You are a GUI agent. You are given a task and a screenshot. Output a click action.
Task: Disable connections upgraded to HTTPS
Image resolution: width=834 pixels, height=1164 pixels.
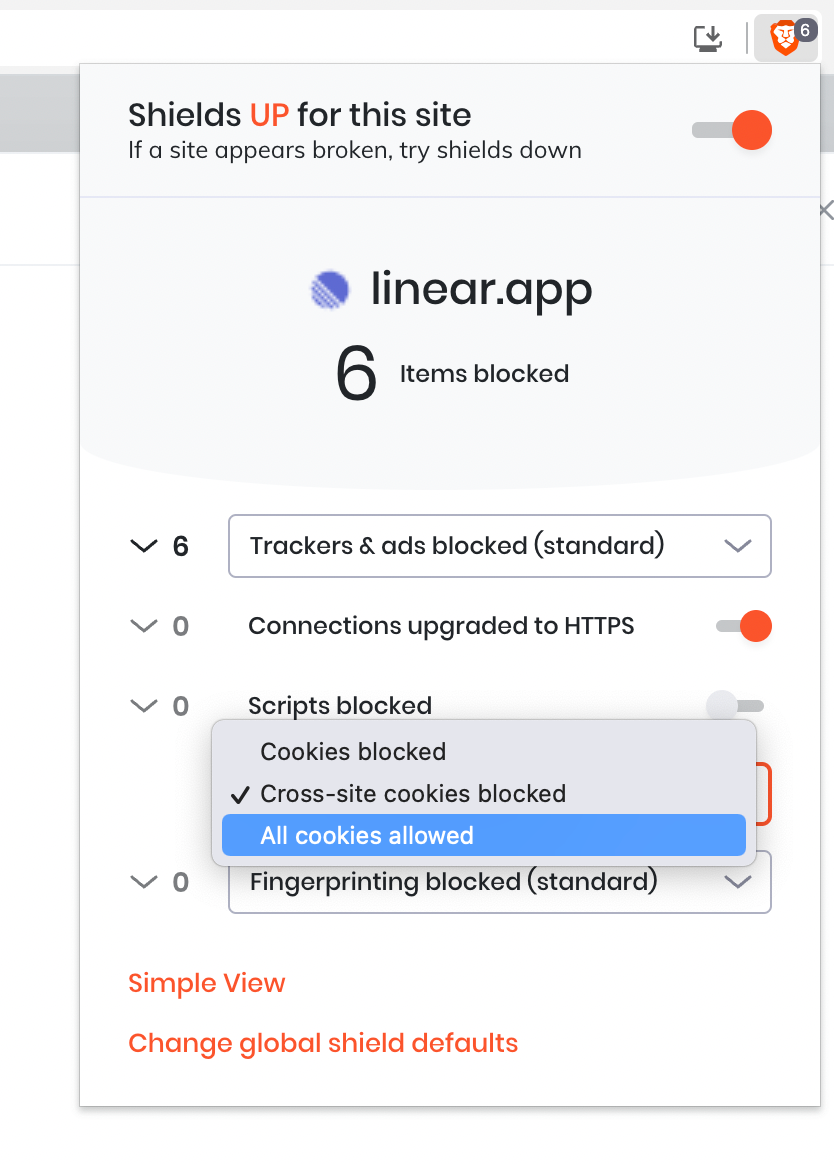click(744, 625)
